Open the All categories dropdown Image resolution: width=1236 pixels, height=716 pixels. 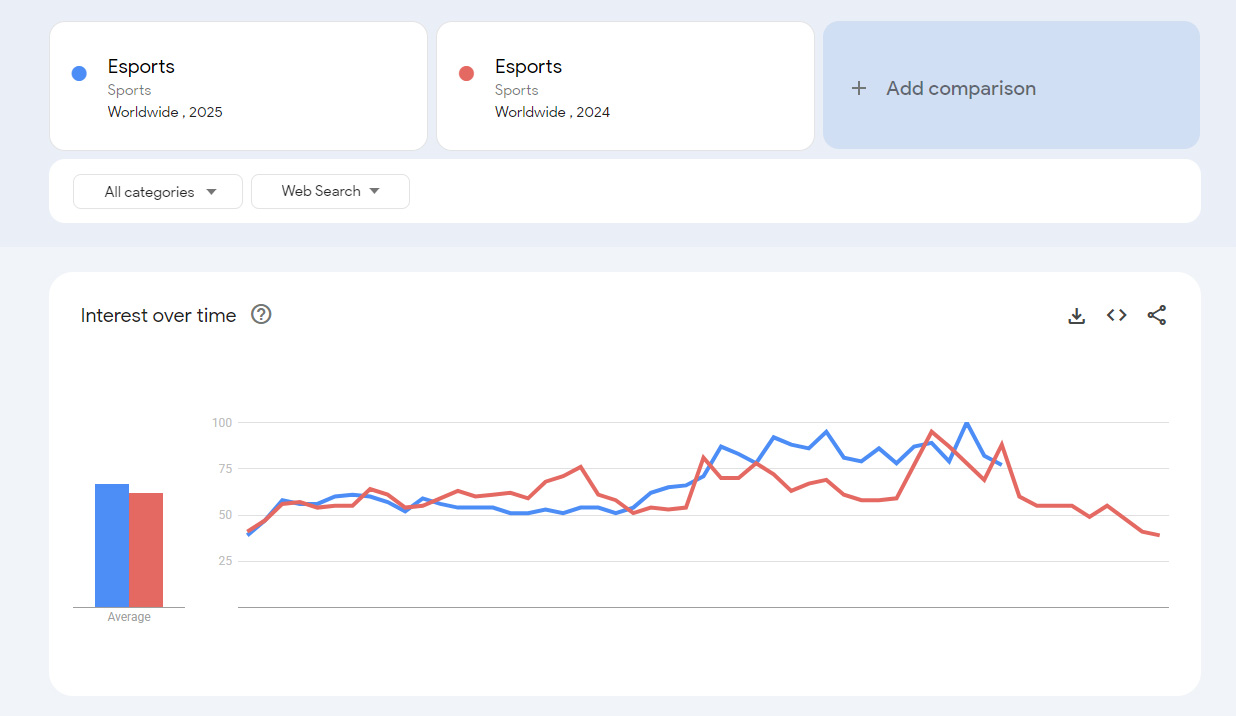click(157, 191)
